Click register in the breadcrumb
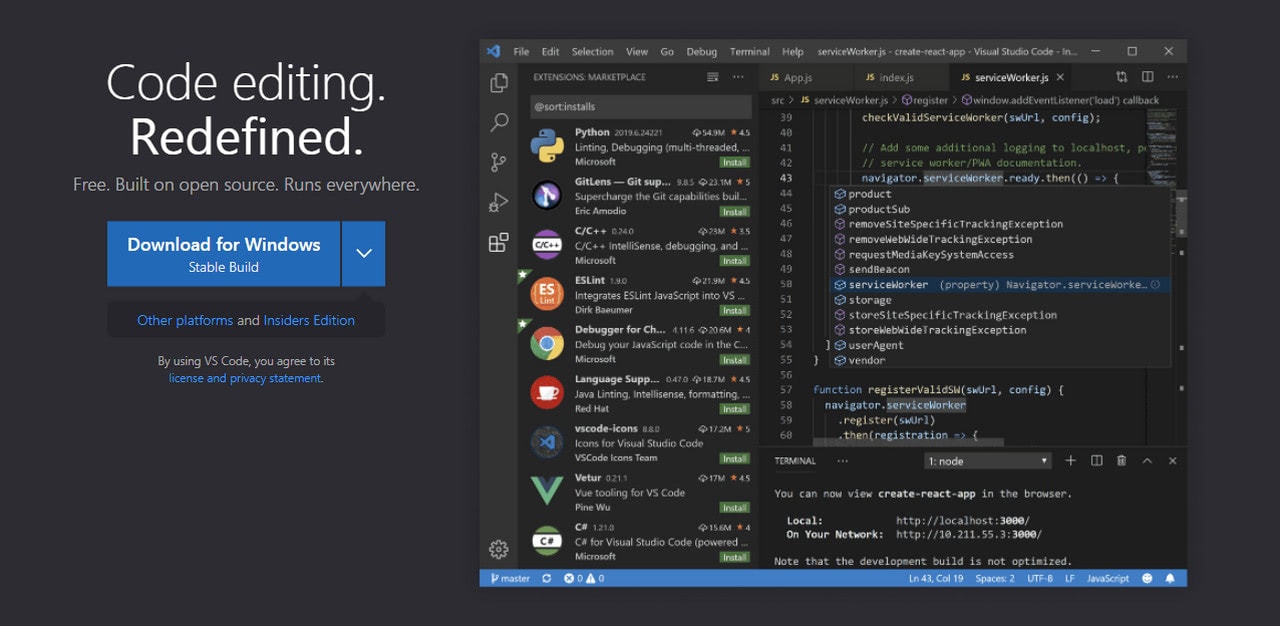1280x626 pixels. coord(924,100)
